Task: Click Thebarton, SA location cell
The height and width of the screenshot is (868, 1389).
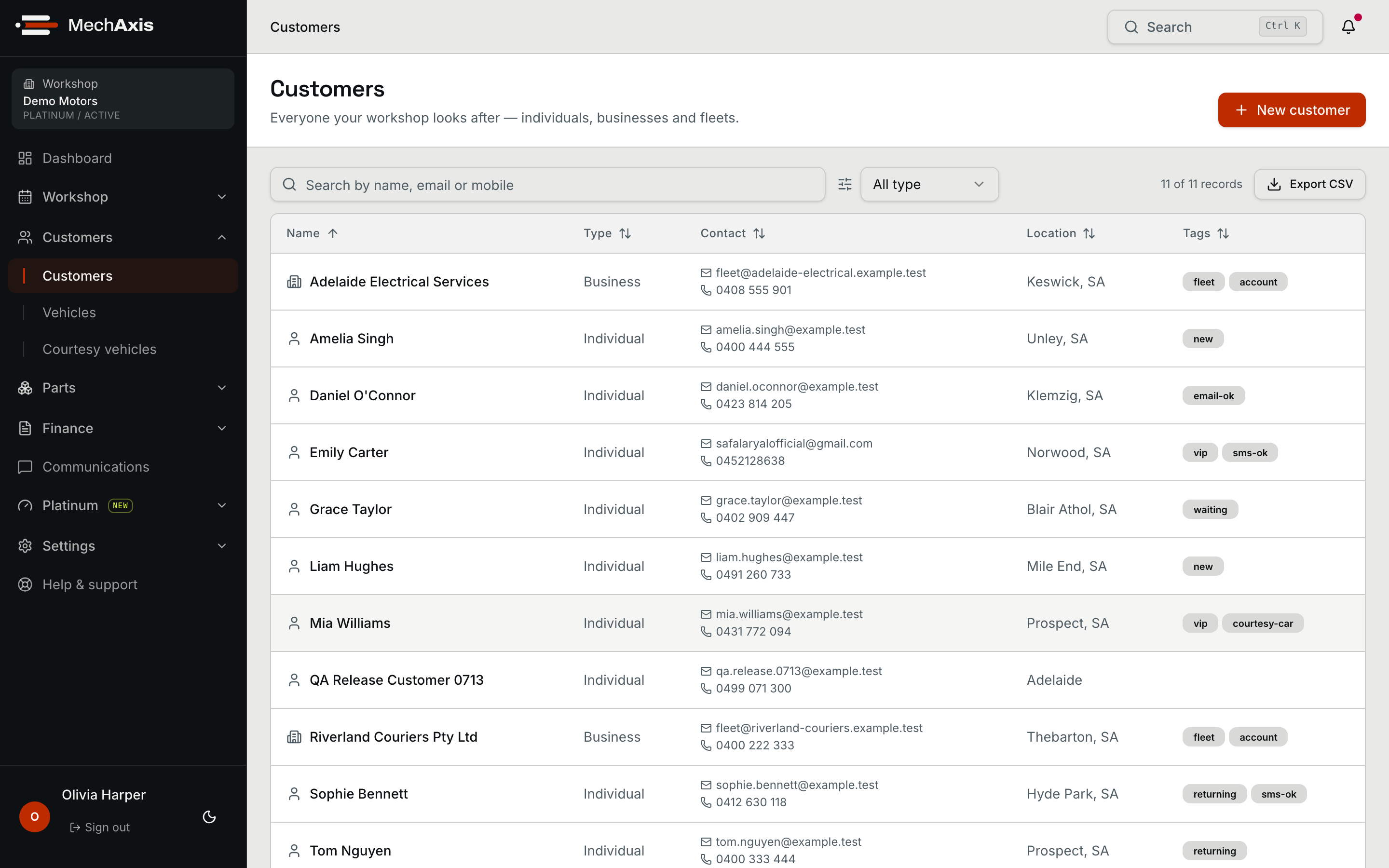Action: coord(1072,737)
